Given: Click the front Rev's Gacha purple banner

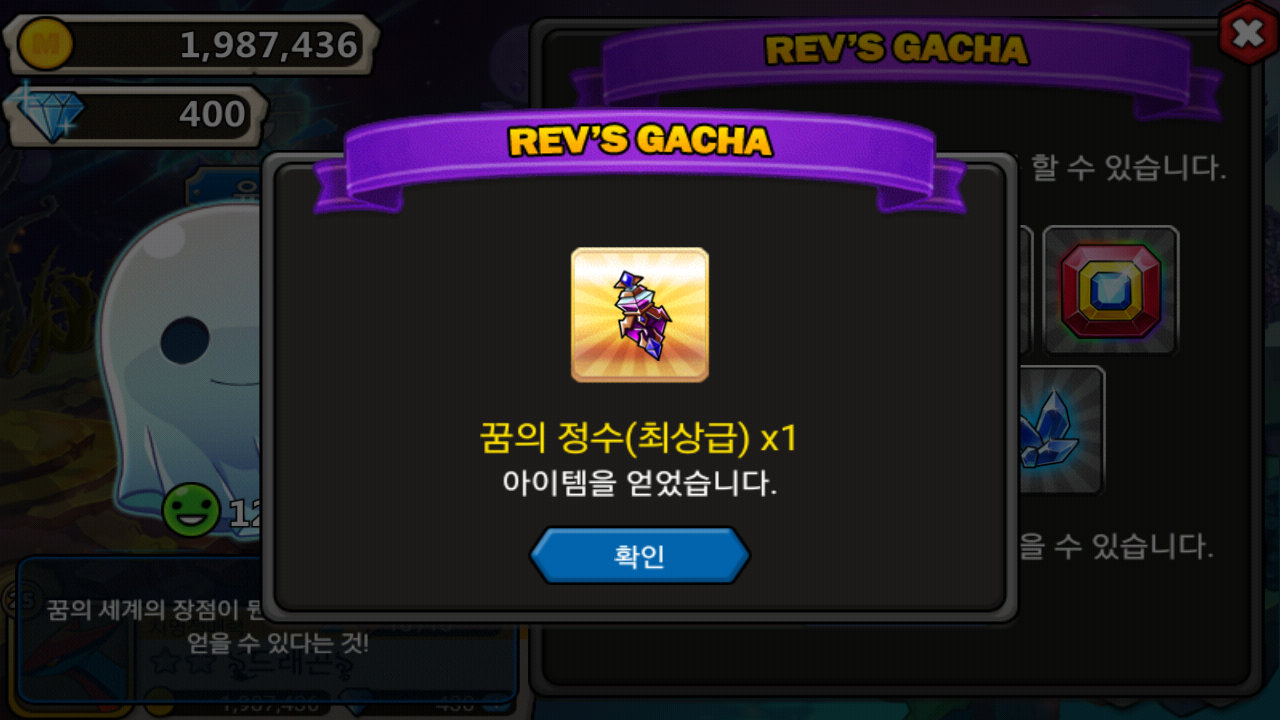Looking at the screenshot, I should pyautogui.click(x=640, y=160).
